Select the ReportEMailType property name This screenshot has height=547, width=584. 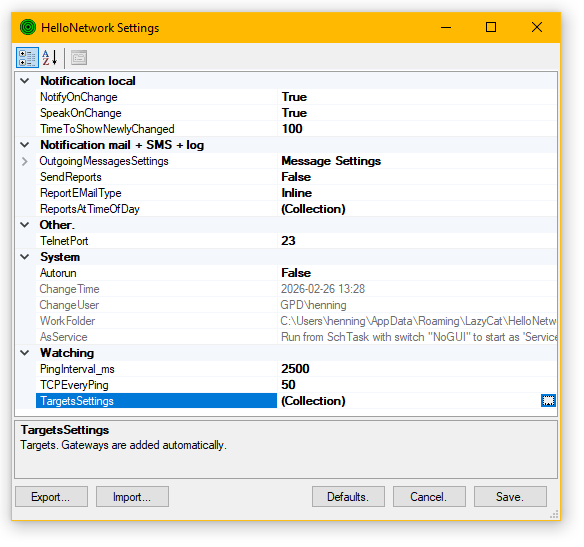click(81, 193)
